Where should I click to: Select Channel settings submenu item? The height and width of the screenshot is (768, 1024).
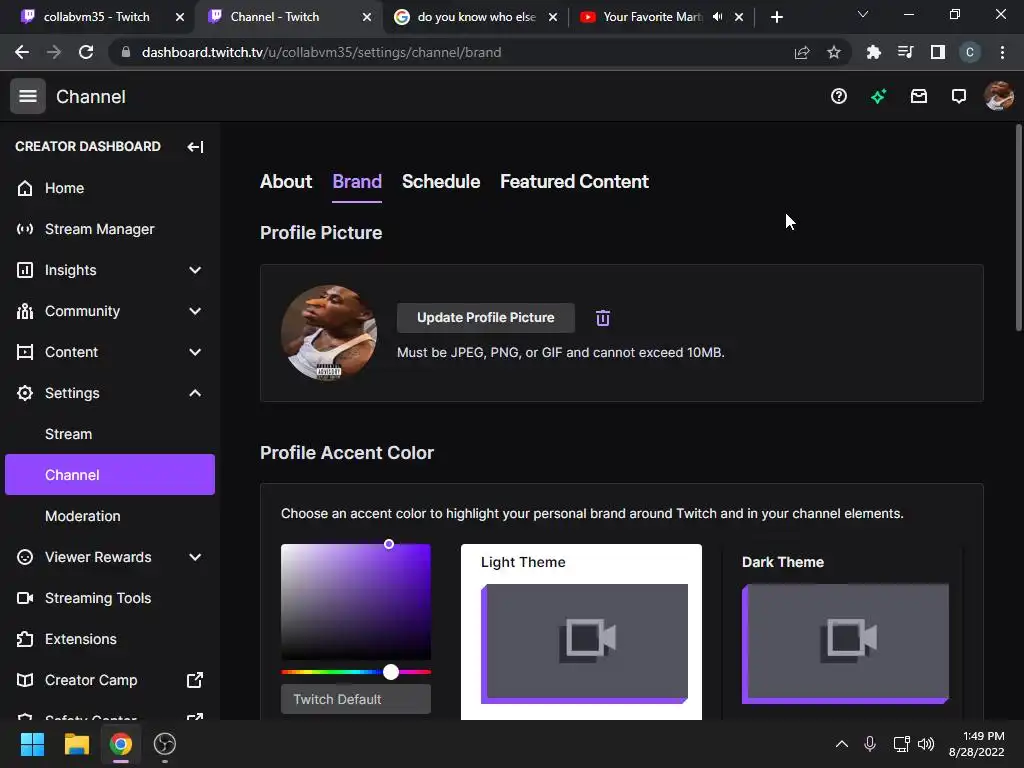[110, 475]
